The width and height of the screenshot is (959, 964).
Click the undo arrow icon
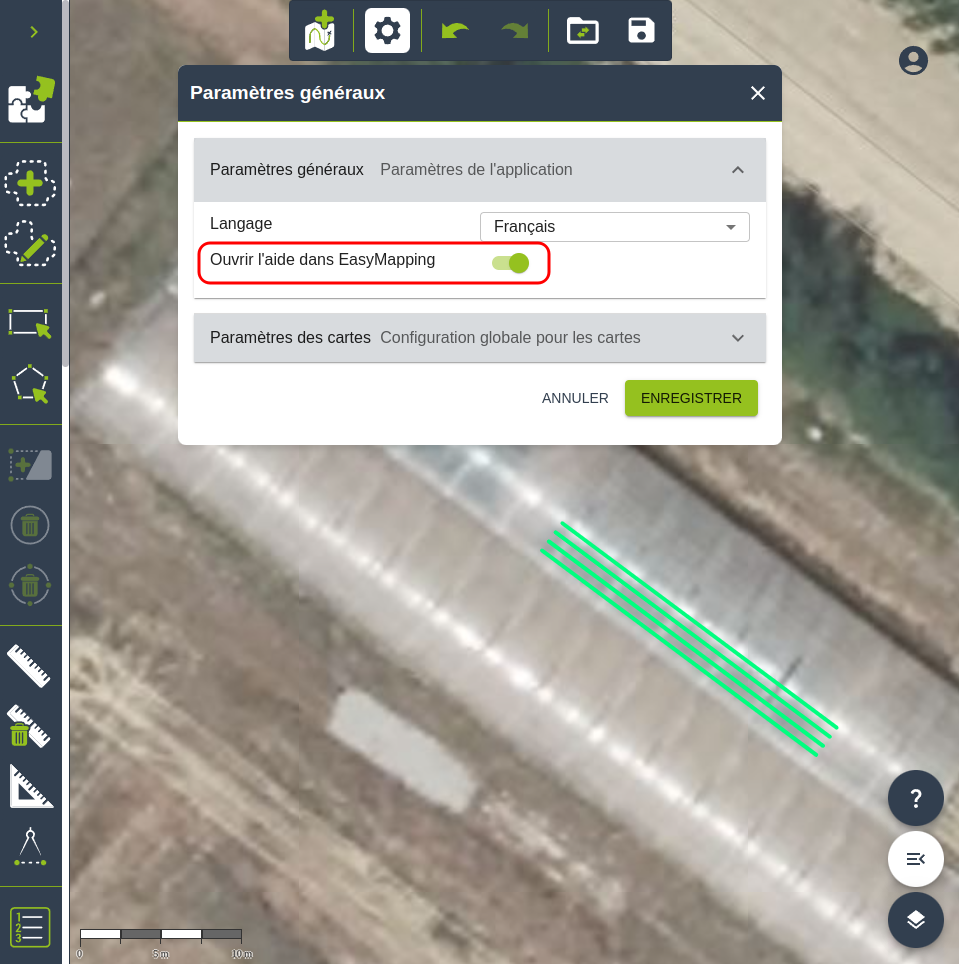click(455, 30)
